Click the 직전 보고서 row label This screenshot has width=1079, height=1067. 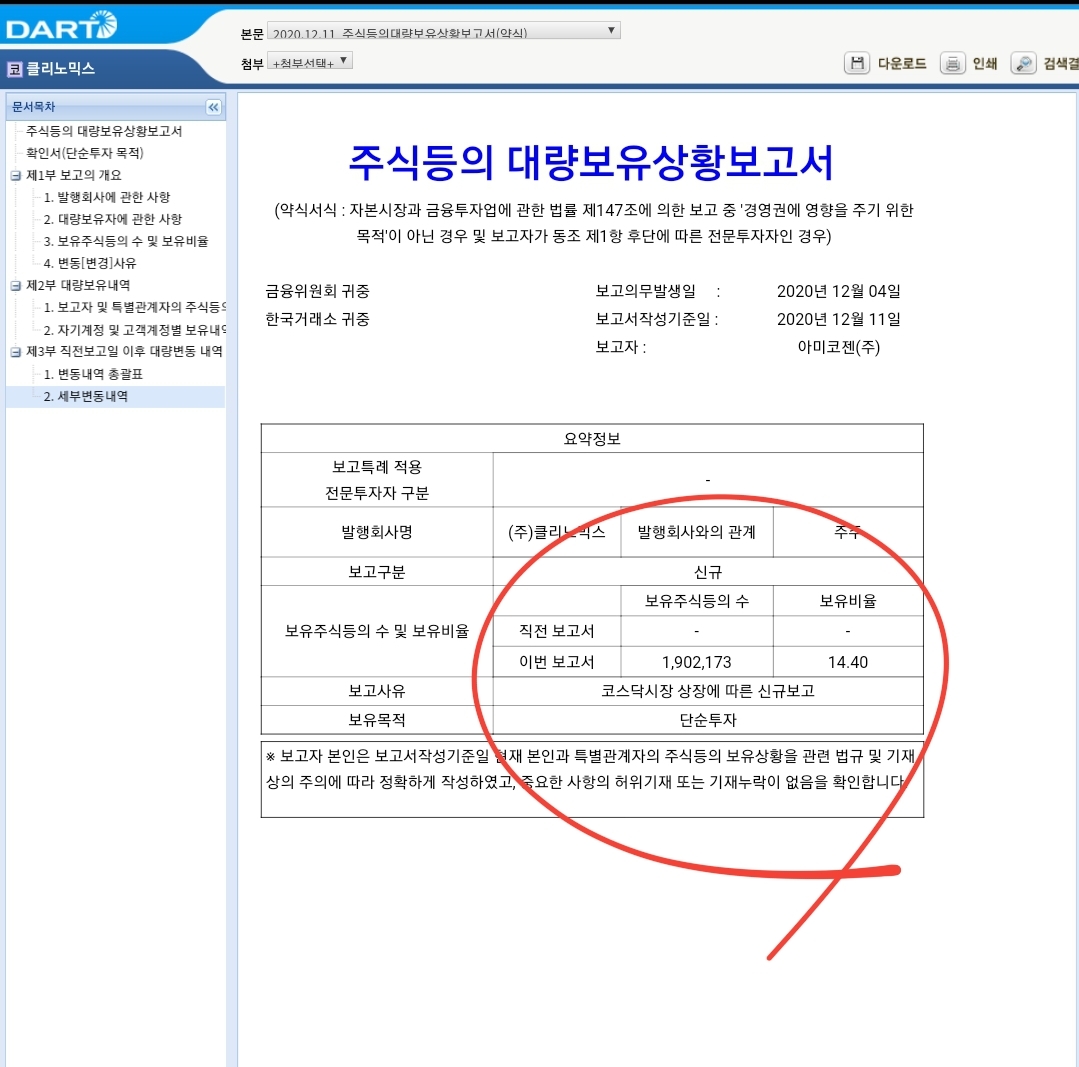pyautogui.click(x=557, y=631)
